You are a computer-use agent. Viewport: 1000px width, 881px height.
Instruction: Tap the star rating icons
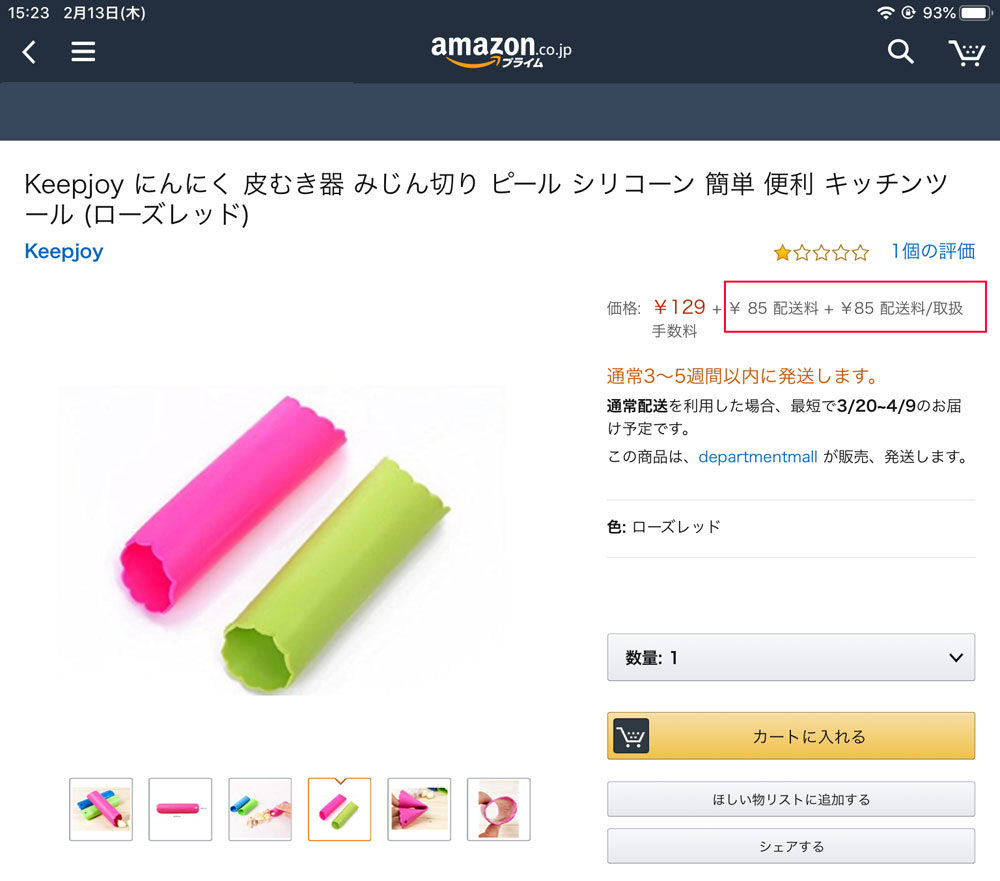coord(821,253)
